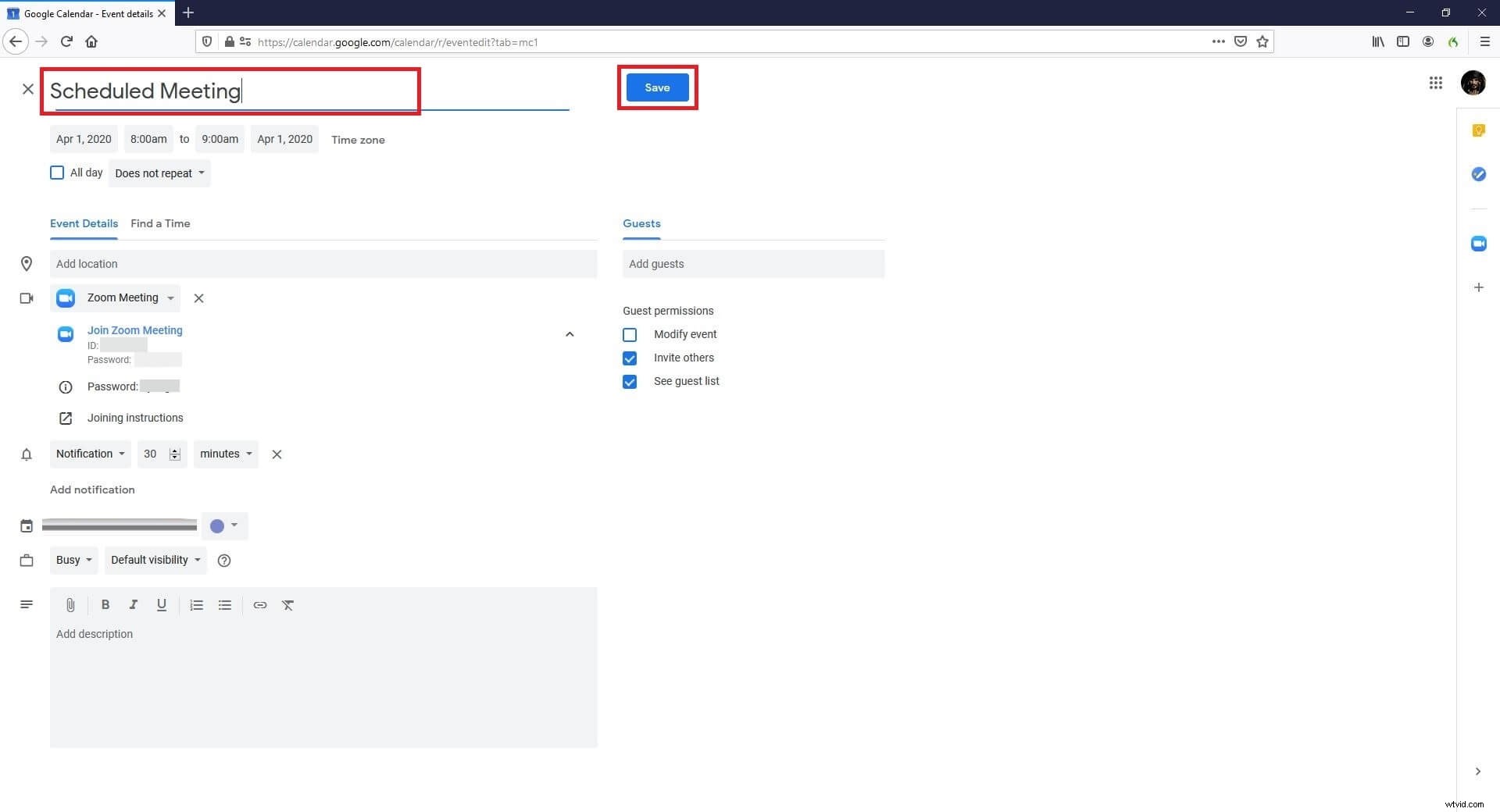Enable the All day checkbox
The width and height of the screenshot is (1500, 812).
(x=56, y=173)
